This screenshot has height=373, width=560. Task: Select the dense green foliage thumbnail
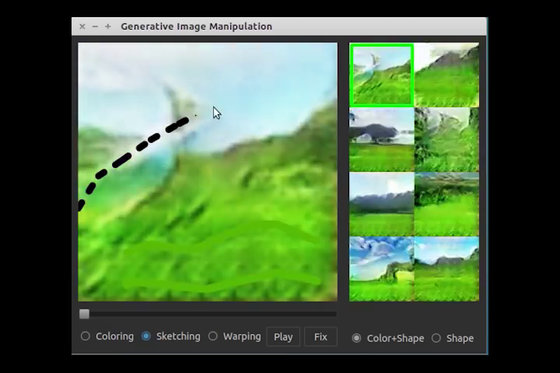point(447,140)
